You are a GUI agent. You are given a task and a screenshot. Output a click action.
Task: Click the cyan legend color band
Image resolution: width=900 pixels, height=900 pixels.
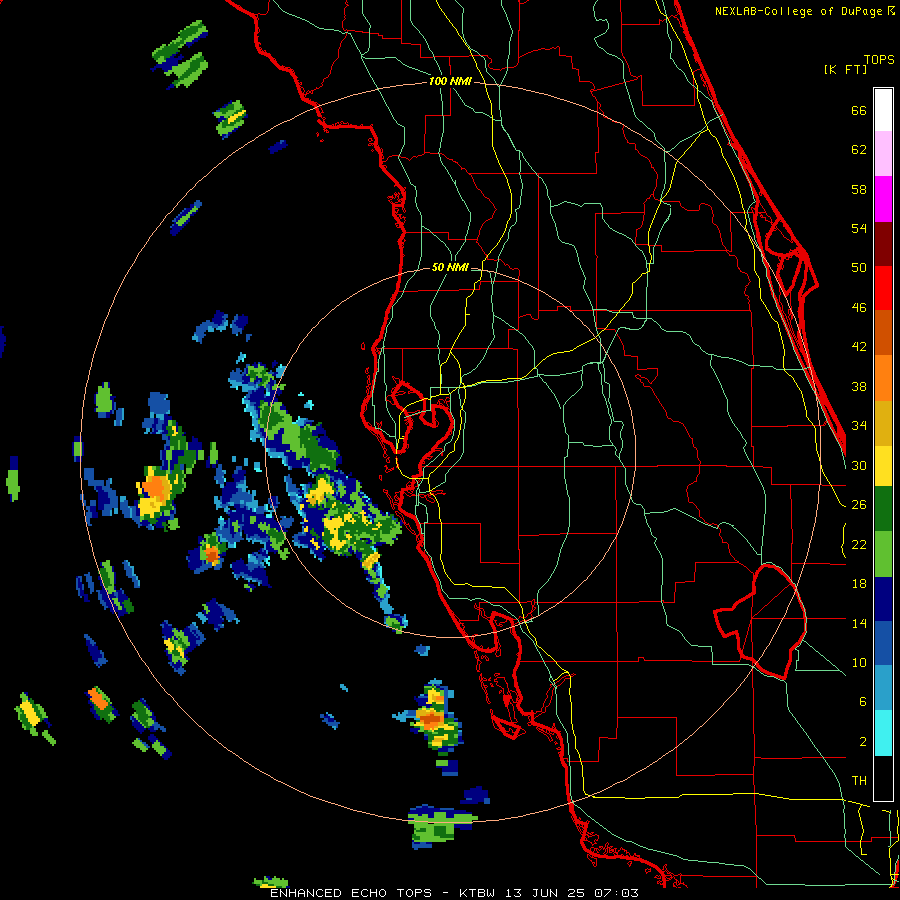(x=883, y=733)
